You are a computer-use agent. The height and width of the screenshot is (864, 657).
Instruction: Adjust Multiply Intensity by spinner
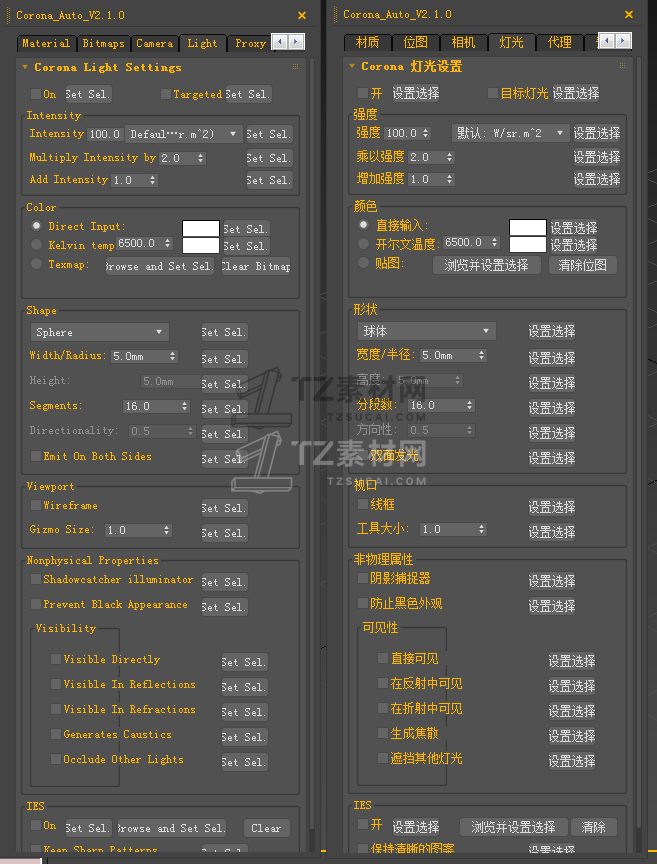[200, 158]
